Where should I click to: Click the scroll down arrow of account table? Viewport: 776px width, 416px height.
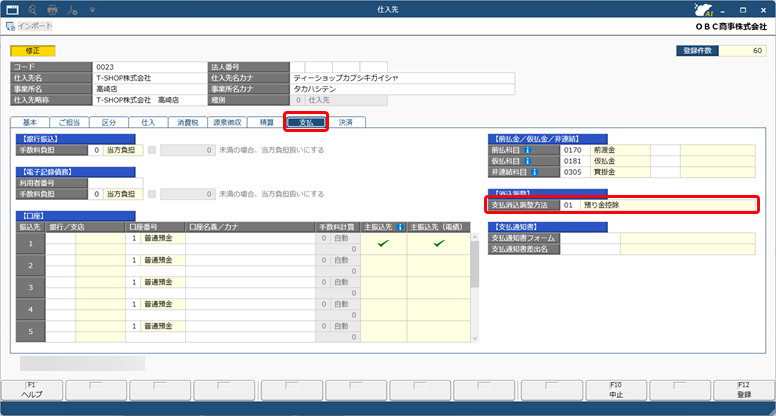coord(475,338)
